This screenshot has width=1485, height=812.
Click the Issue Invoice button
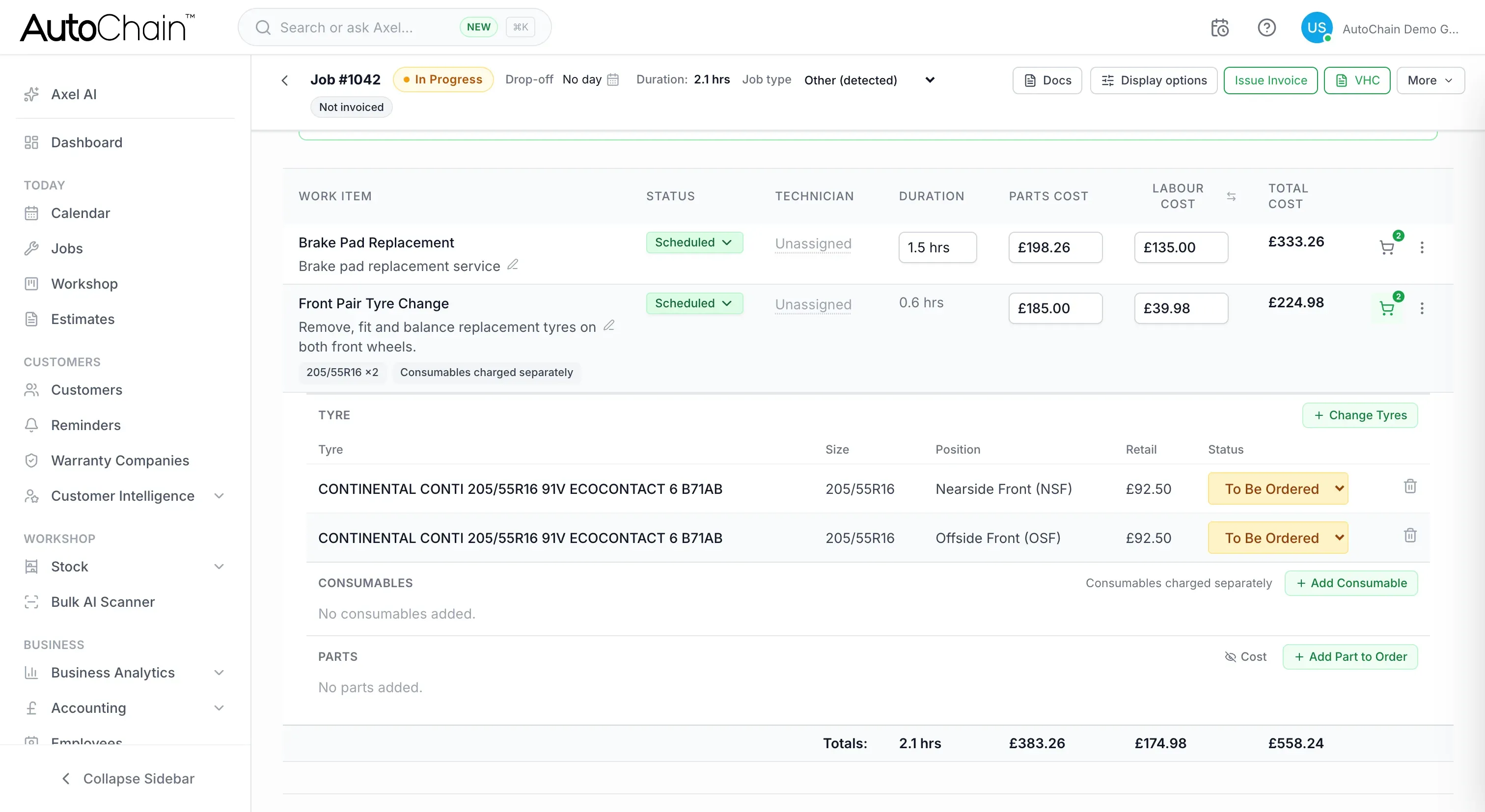(1270, 80)
